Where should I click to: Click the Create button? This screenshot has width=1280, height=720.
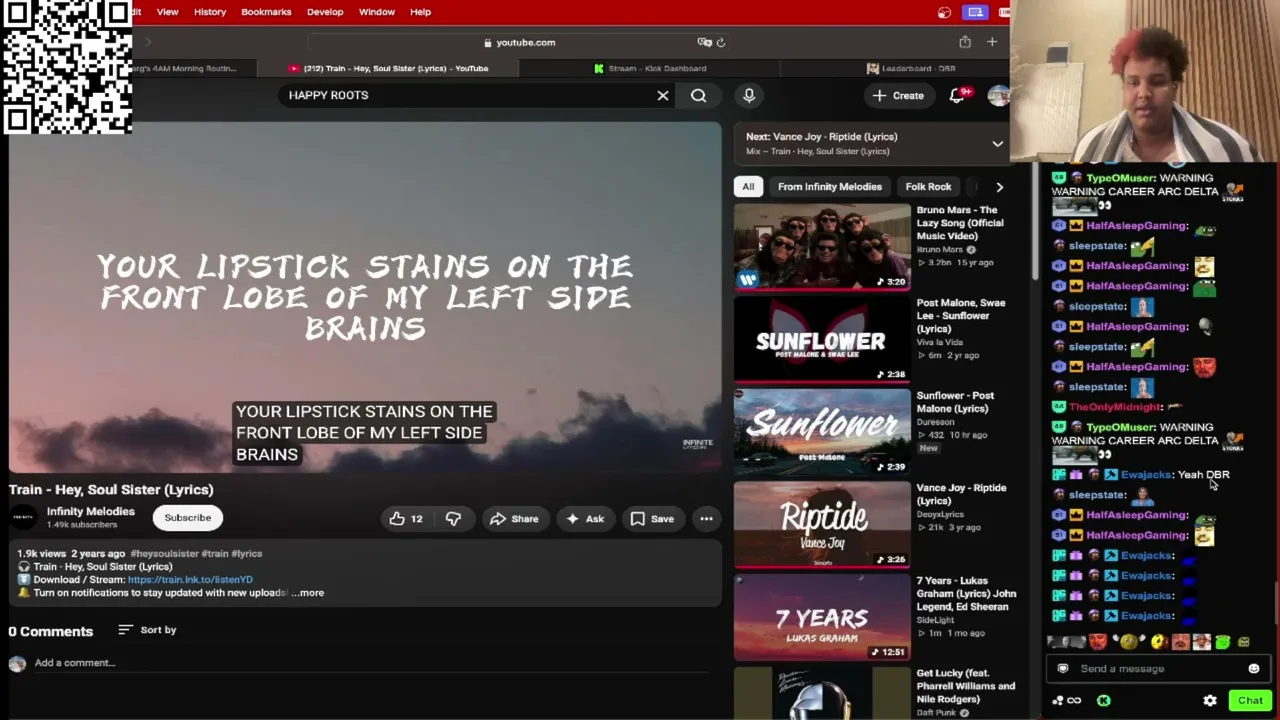point(898,95)
